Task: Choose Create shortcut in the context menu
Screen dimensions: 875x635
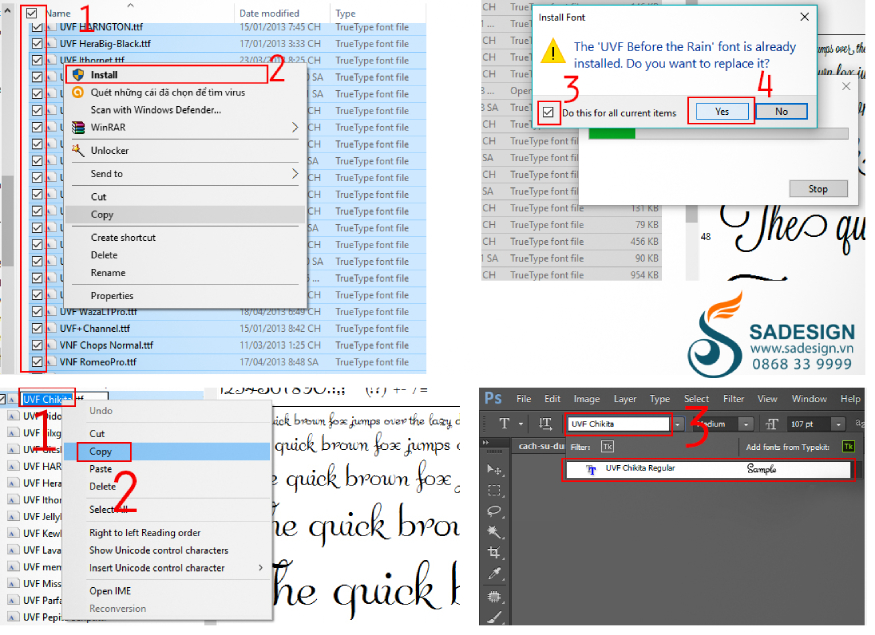Action: tap(124, 240)
